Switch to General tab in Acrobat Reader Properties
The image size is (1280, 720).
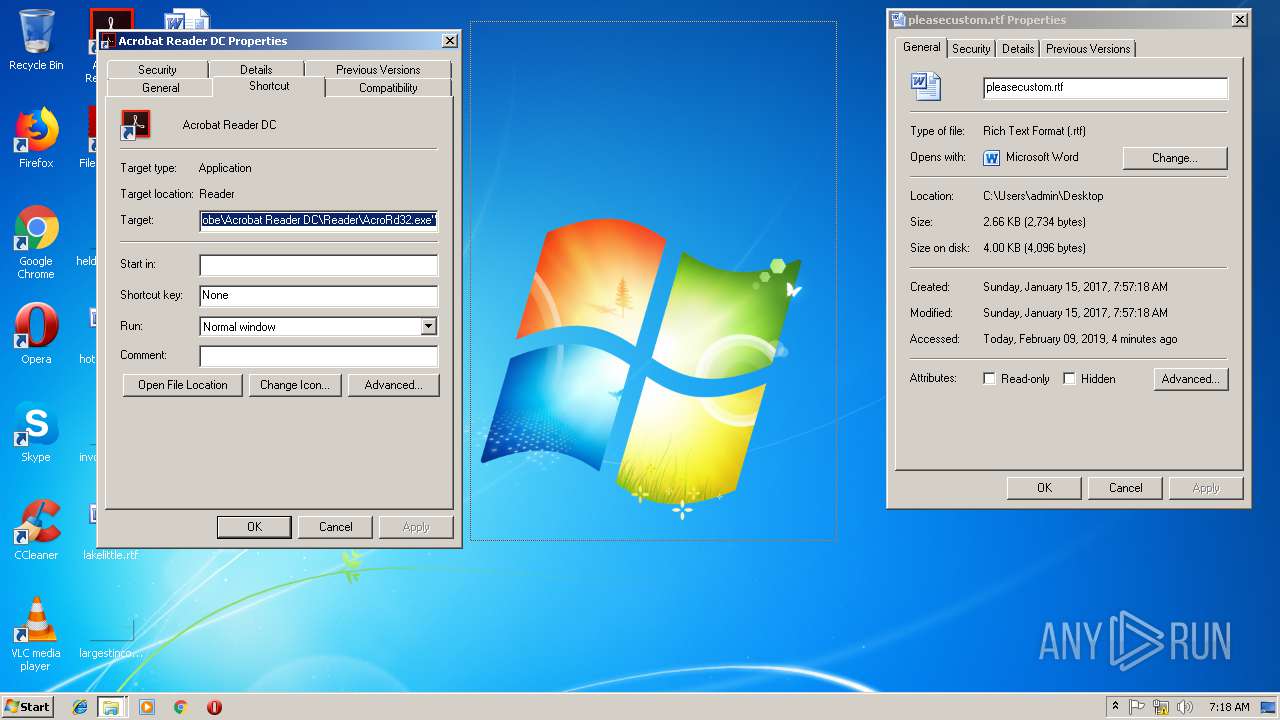tap(160, 88)
